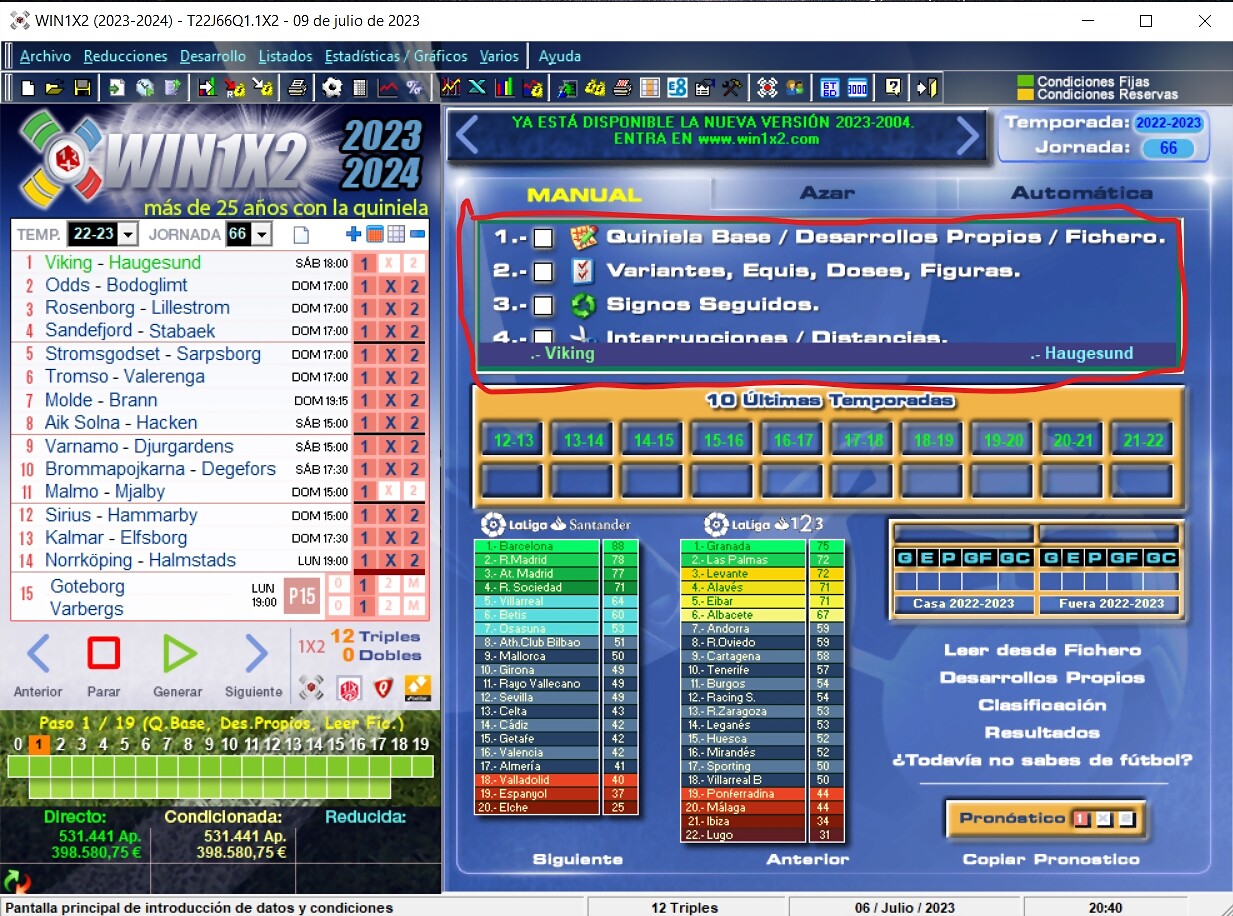Open the TEMP. 22-23 season dropdown
1233x916 pixels.
click(128, 235)
